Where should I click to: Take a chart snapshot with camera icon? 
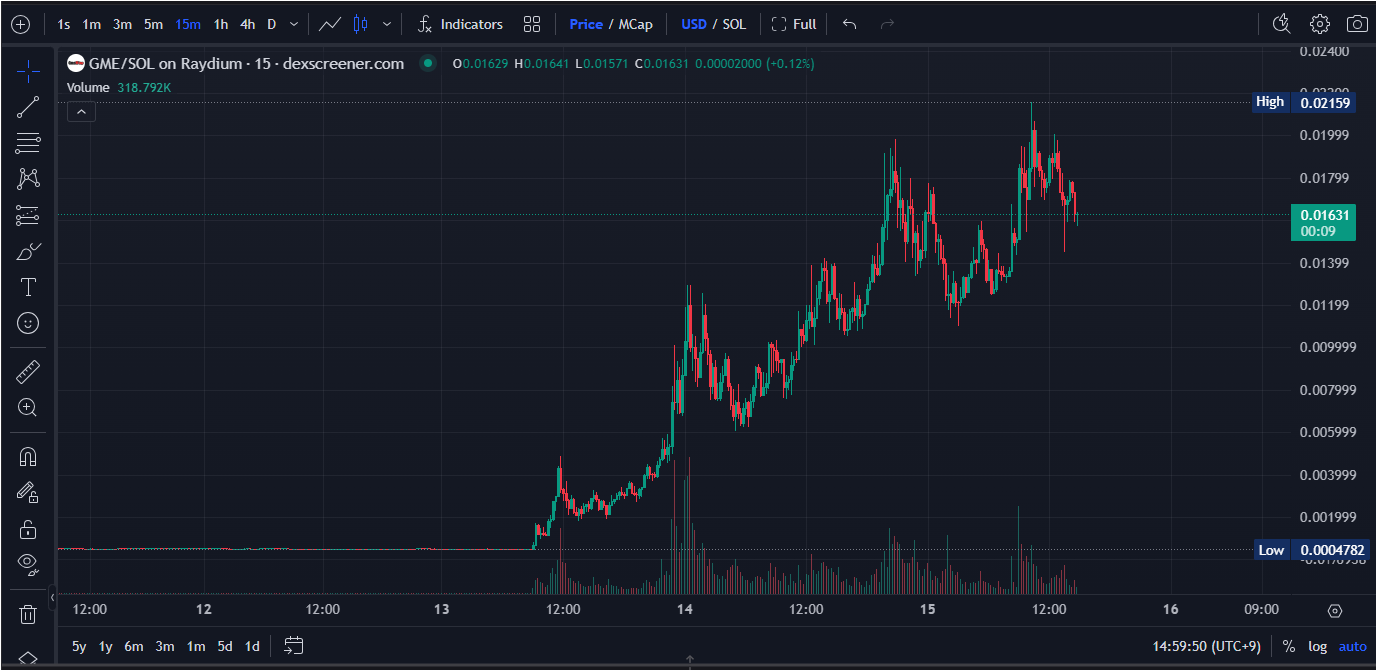1356,24
